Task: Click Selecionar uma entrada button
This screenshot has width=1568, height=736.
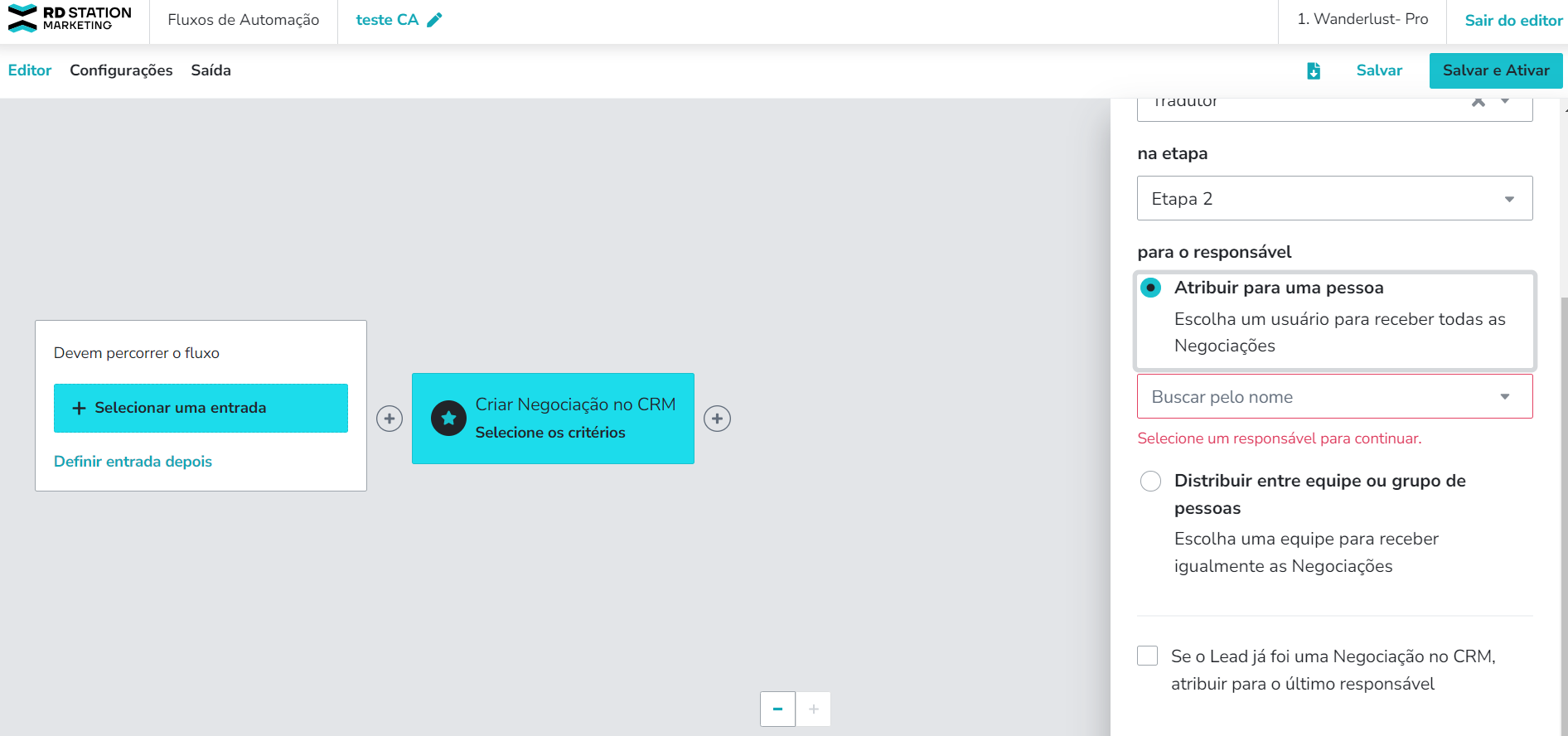Action: click(x=201, y=408)
